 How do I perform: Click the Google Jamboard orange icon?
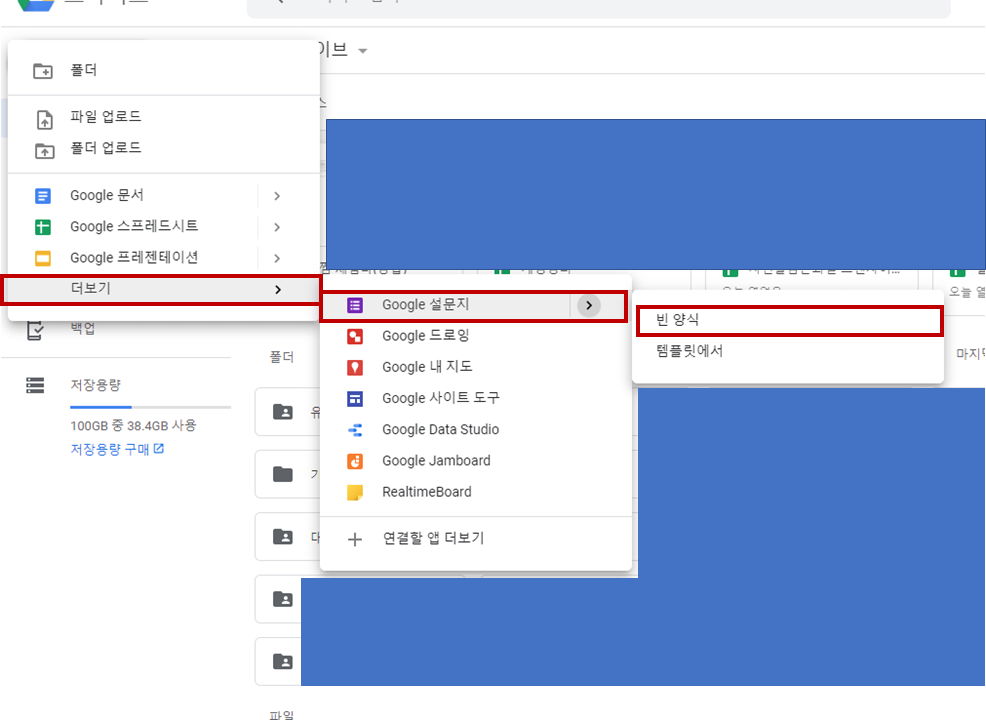[355, 462]
